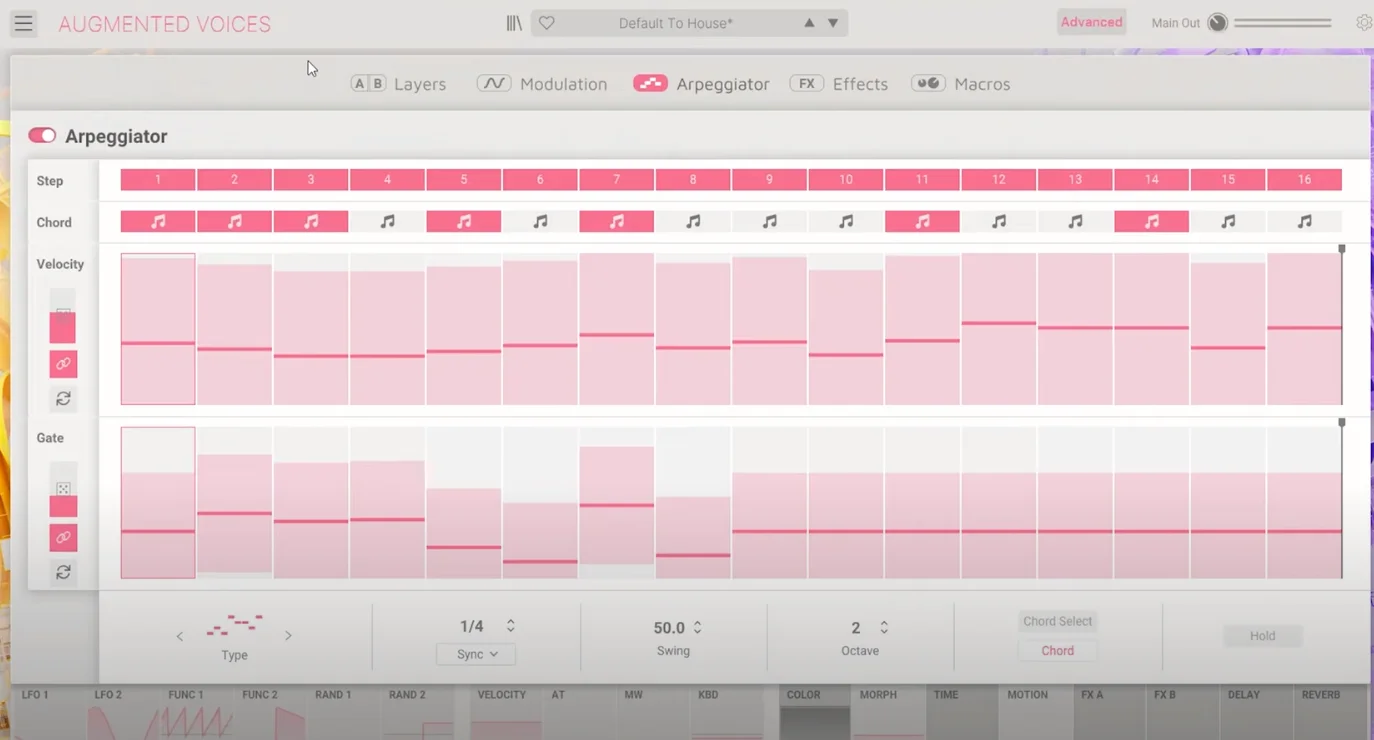Toggle step 4 on or off
The width and height of the screenshot is (1374, 740).
387,180
